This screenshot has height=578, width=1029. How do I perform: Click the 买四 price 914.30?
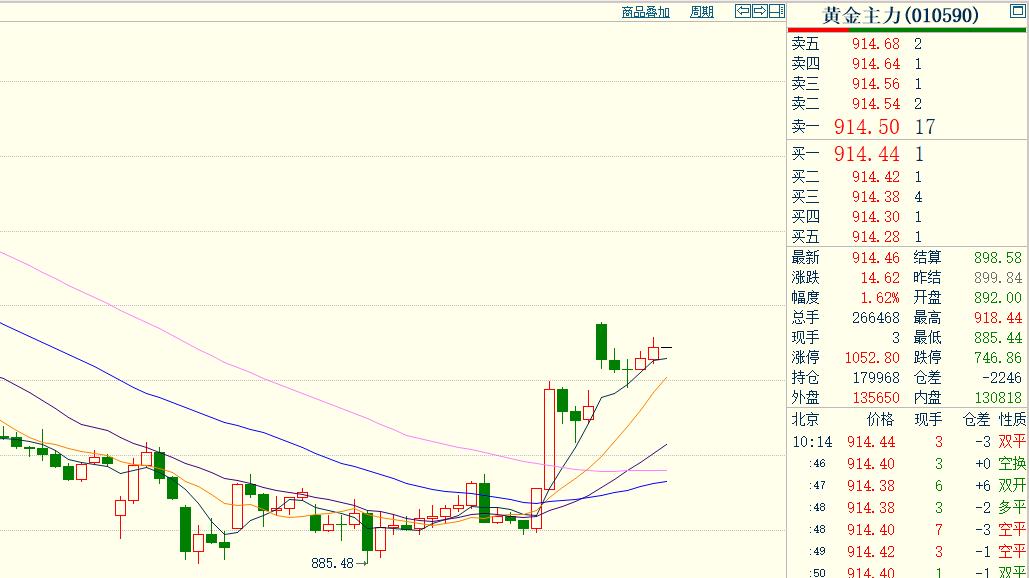pos(875,217)
